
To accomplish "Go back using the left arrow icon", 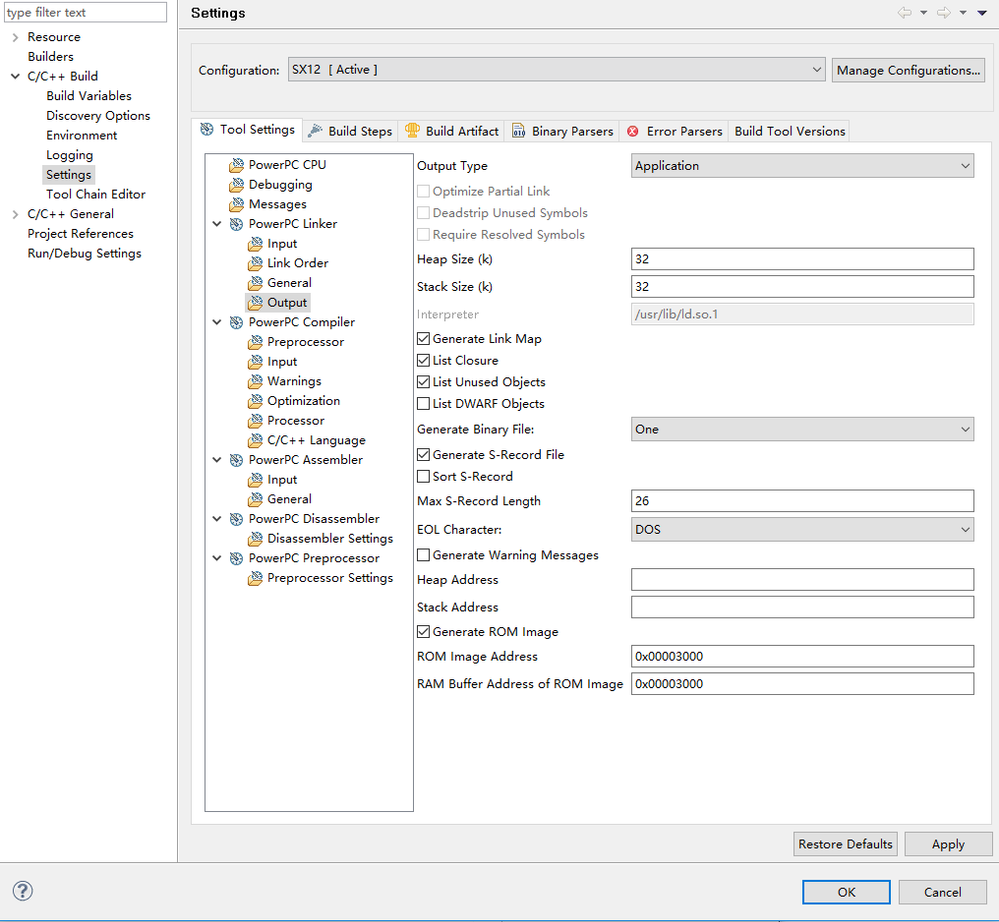I will (x=904, y=13).
